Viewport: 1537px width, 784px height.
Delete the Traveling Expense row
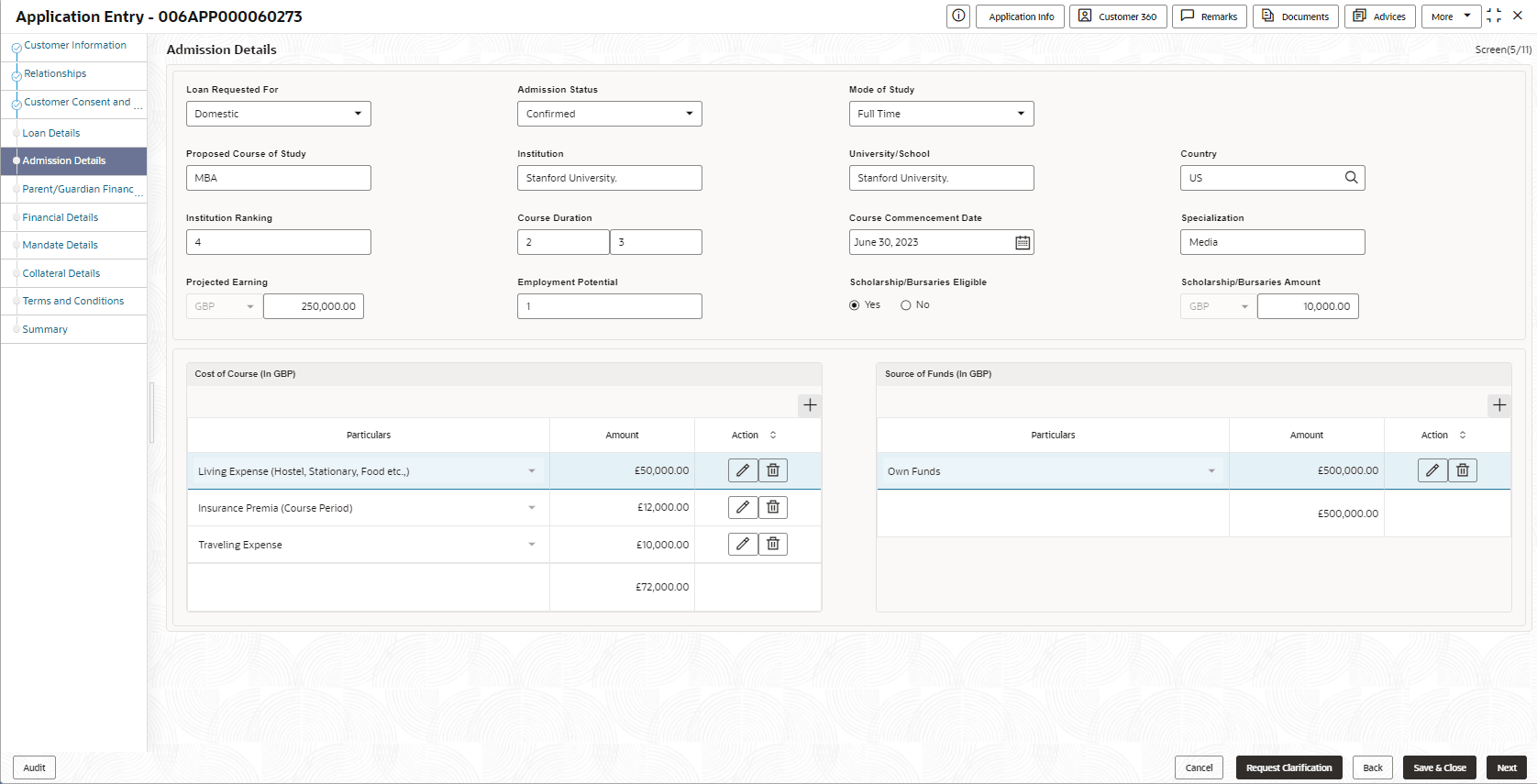(773, 544)
